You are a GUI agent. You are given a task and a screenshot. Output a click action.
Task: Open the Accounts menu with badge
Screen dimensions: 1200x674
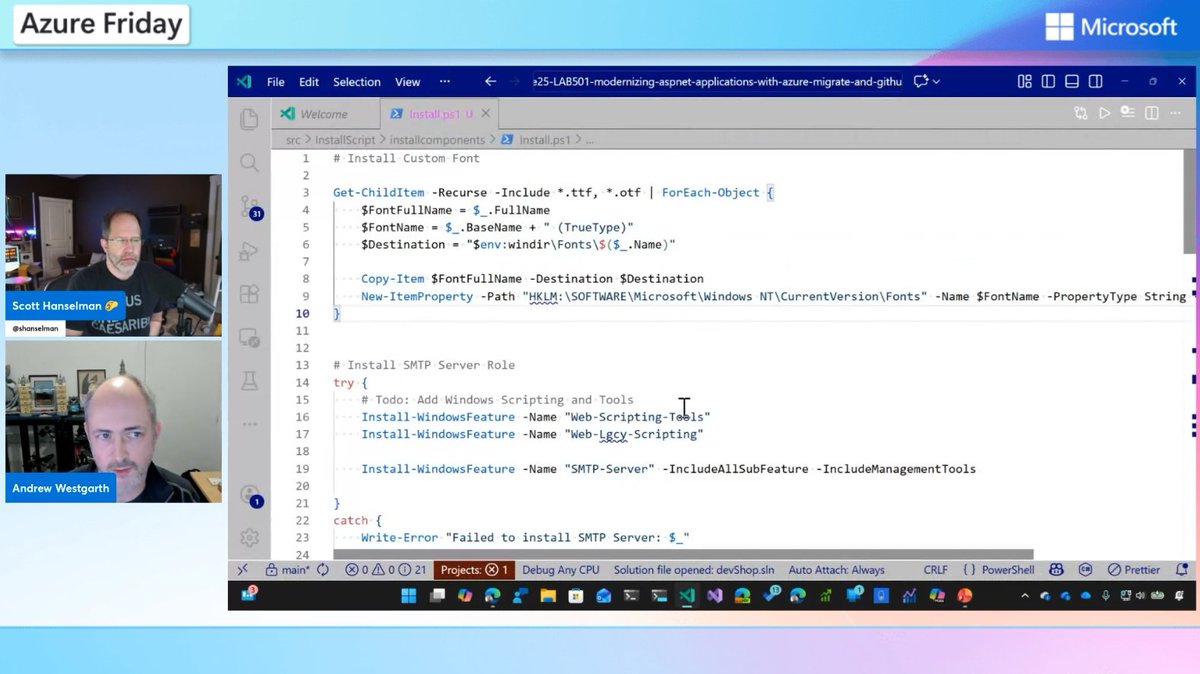[250, 496]
